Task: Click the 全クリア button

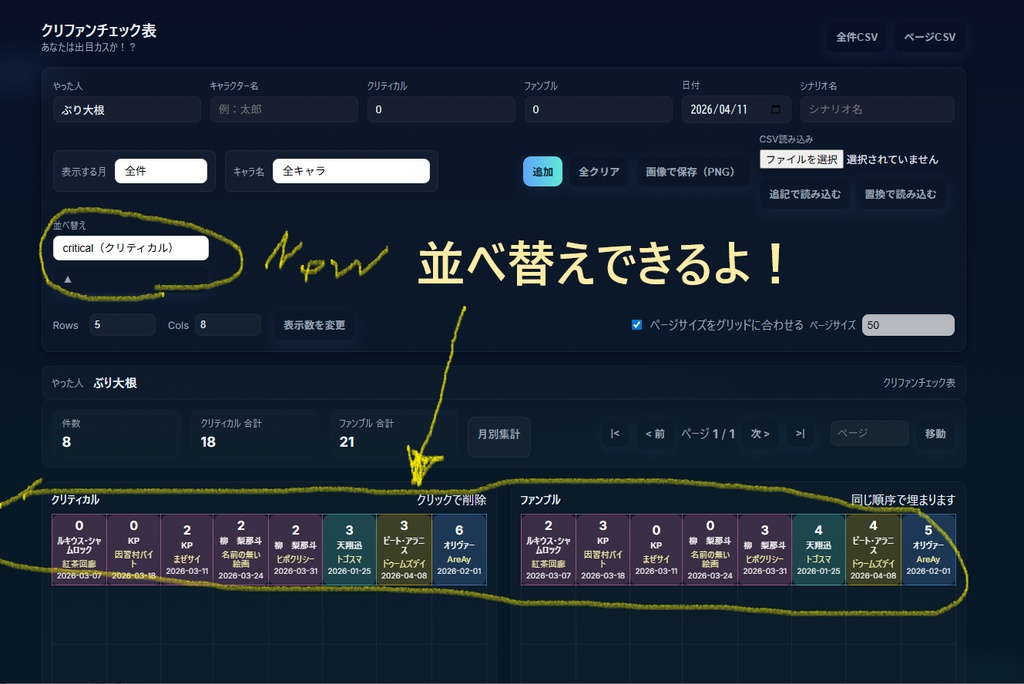Action: [599, 172]
